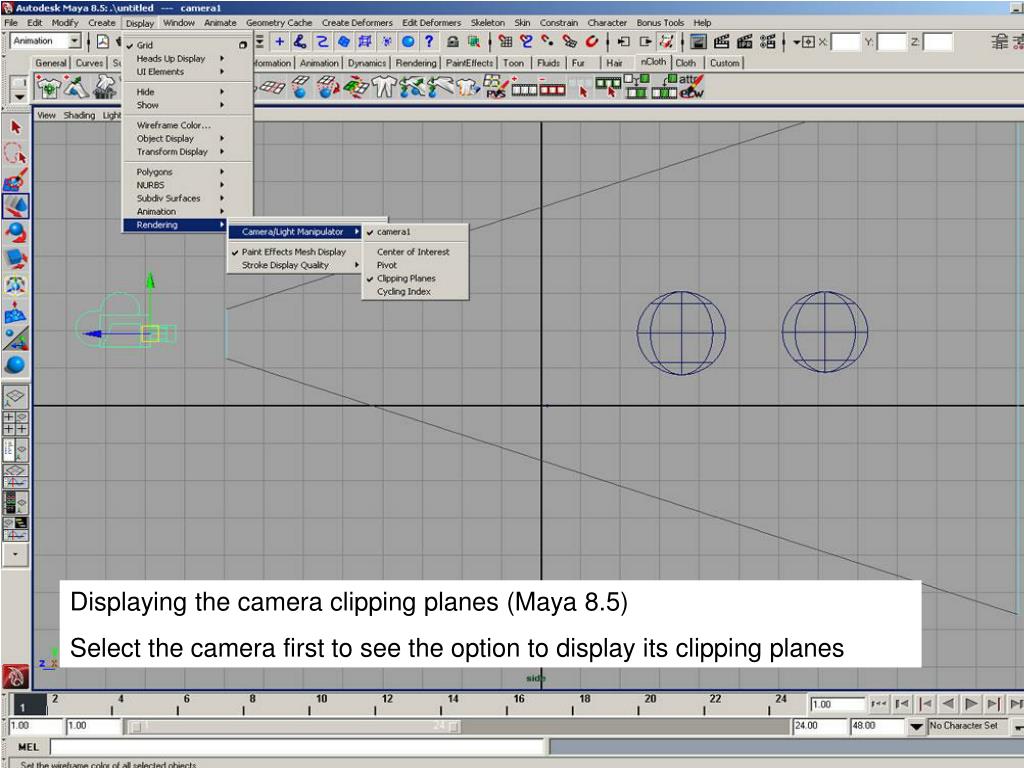1024x768 pixels.
Task: Click the IPR render icon
Action: 744,42
